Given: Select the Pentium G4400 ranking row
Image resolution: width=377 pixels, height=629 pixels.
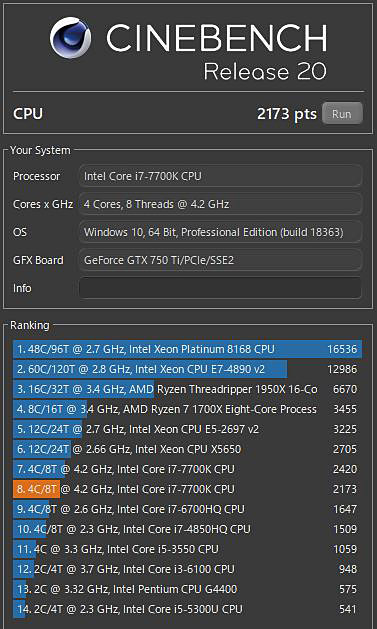Looking at the screenshot, I should tap(187, 589).
